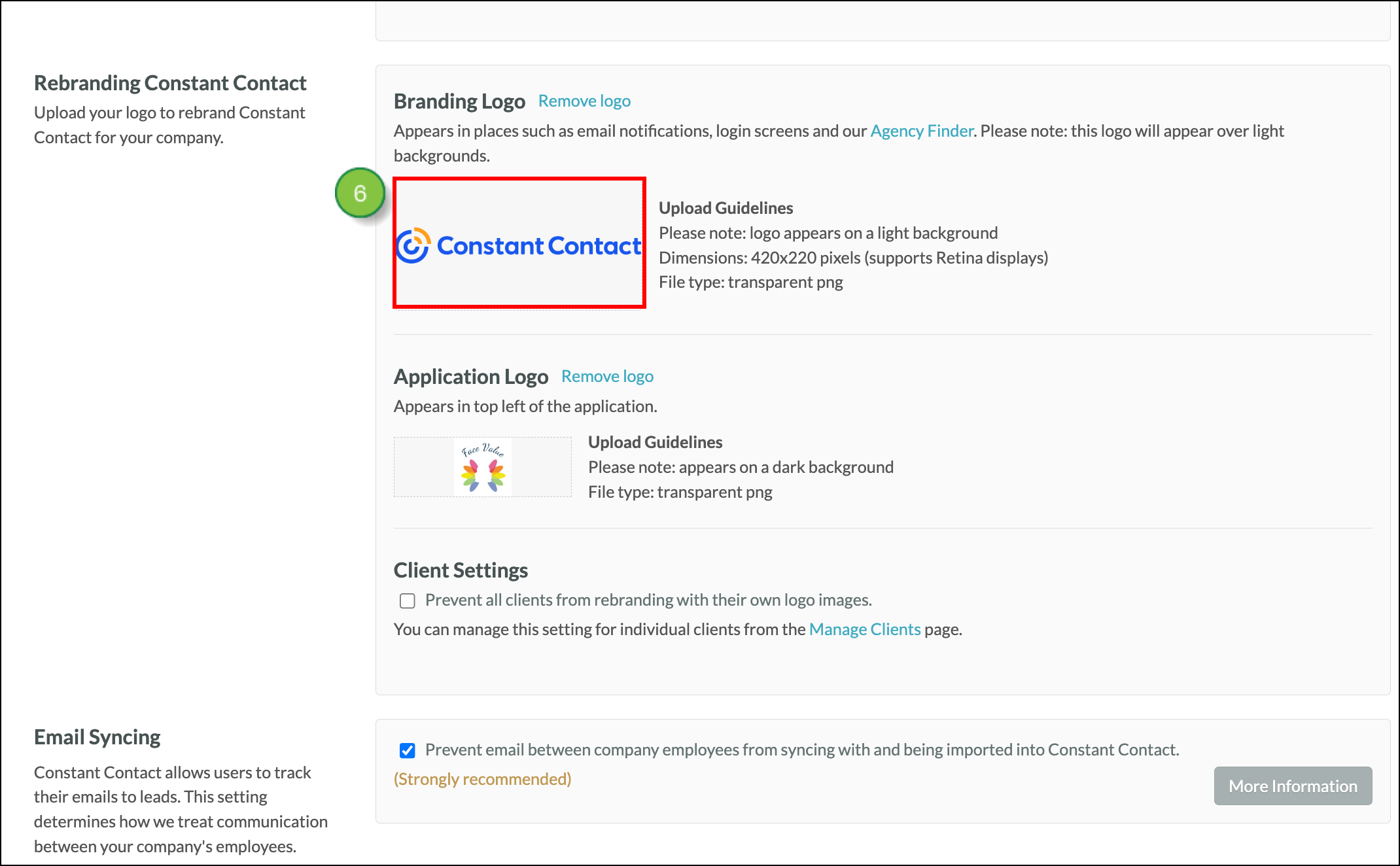
Task: Uncheck Prevent email between employees syncing checkbox
Action: pos(408,750)
